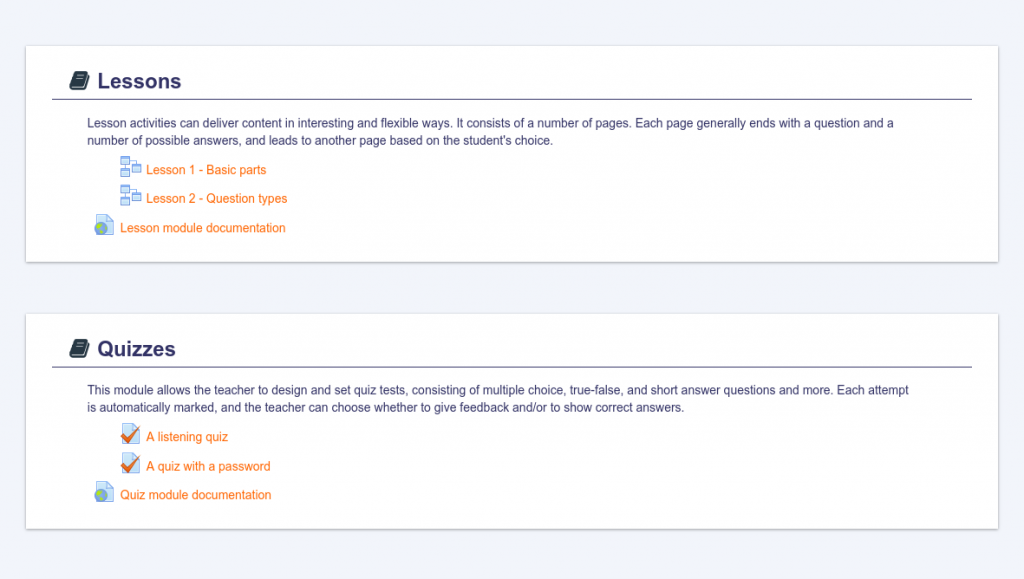Click the Quizzes section description paragraph
The image size is (1024, 579).
coord(497,399)
